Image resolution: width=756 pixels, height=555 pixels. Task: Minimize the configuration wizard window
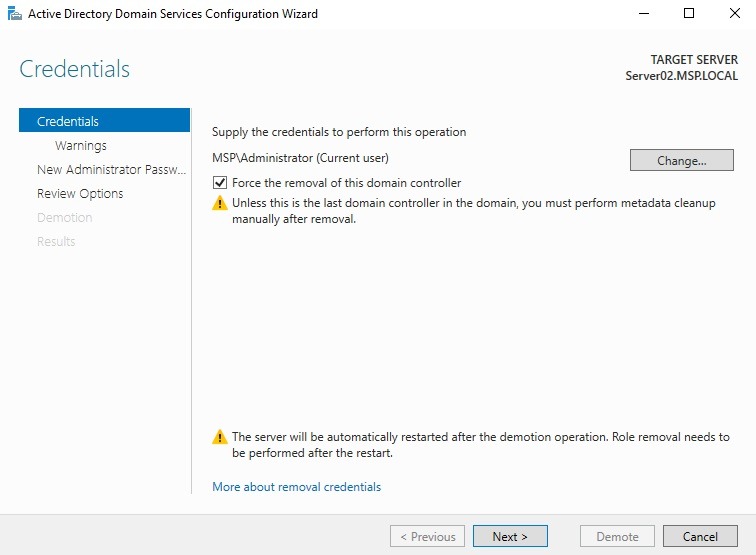point(642,14)
